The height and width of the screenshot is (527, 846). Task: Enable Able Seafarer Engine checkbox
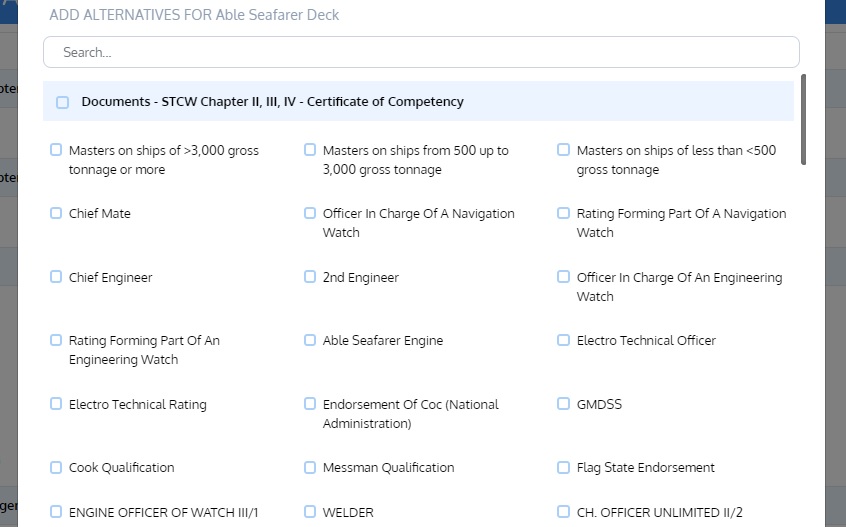(x=310, y=340)
